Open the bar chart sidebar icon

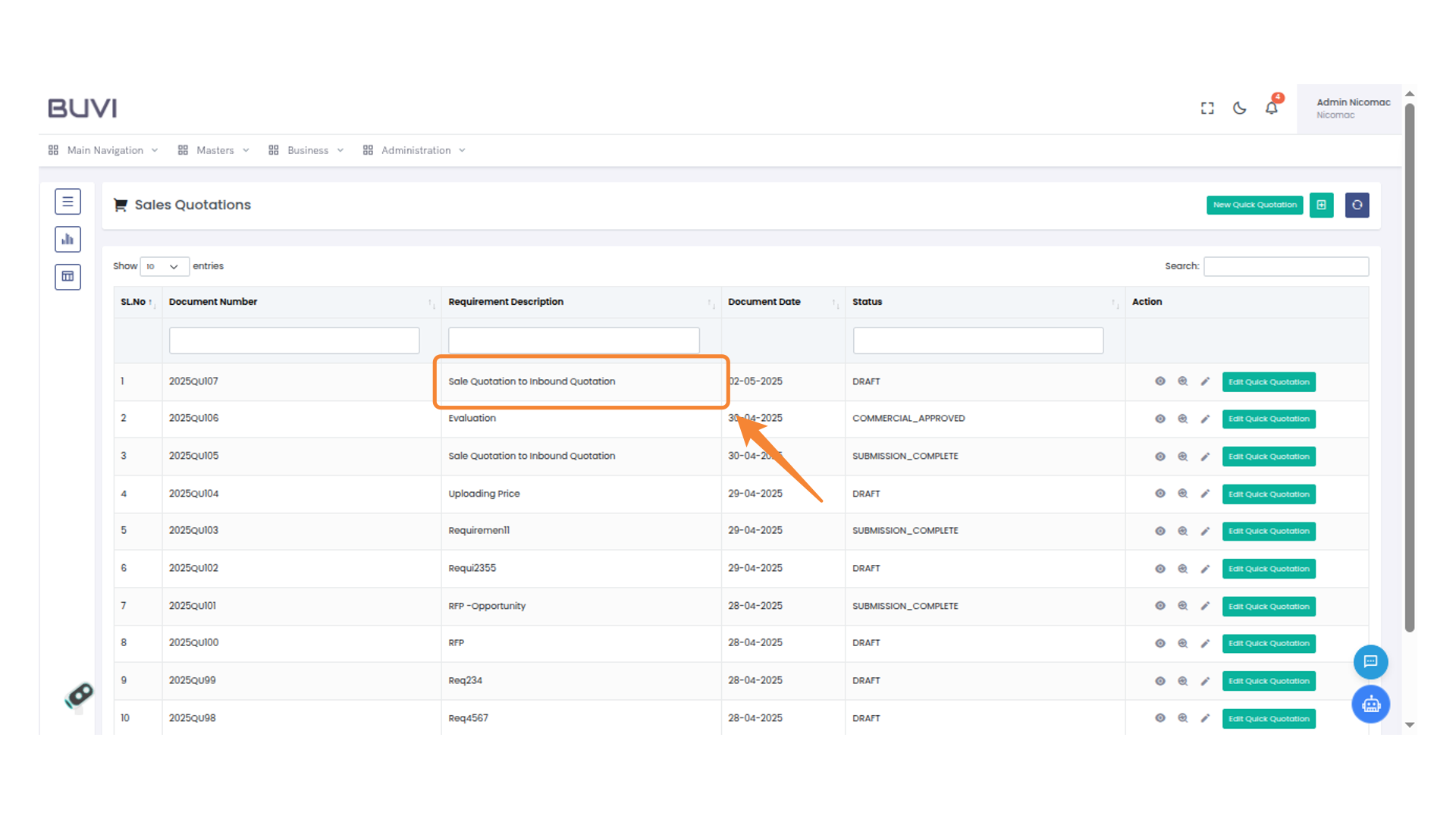click(x=67, y=240)
